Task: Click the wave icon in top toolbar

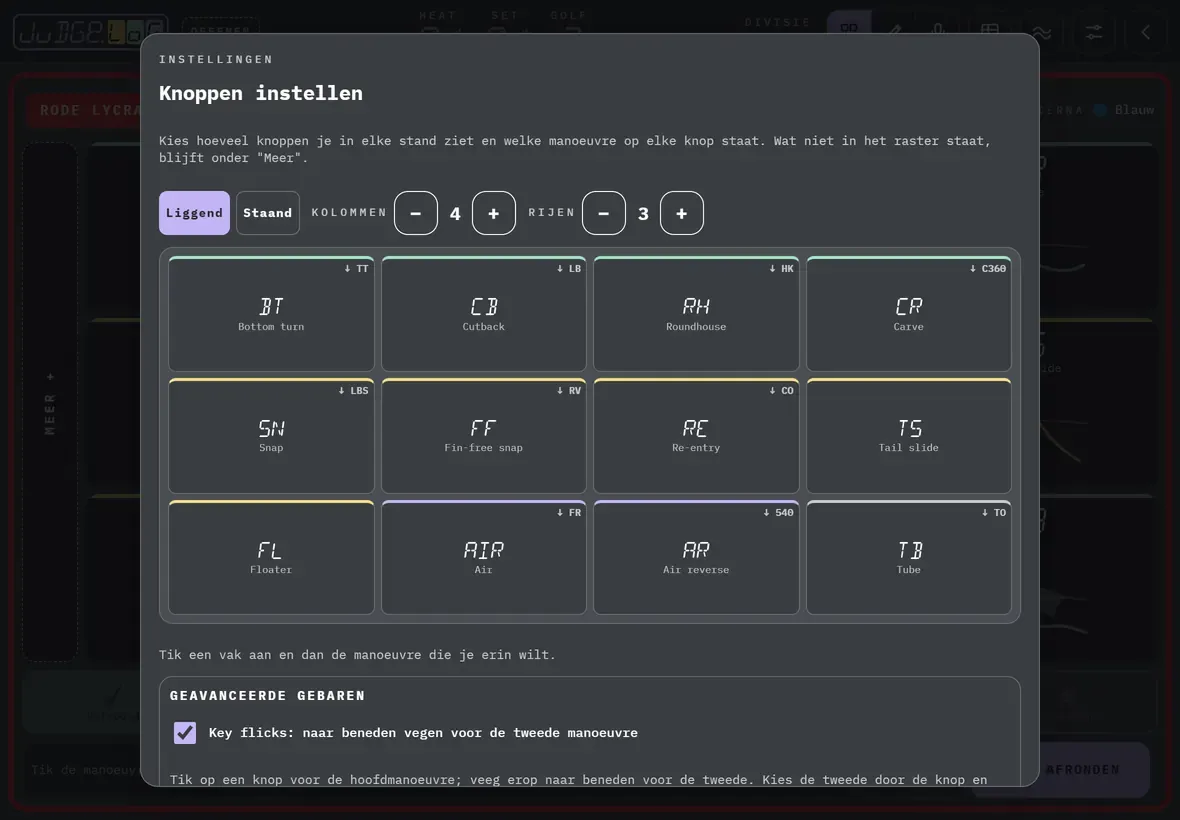Action: 1042,32
